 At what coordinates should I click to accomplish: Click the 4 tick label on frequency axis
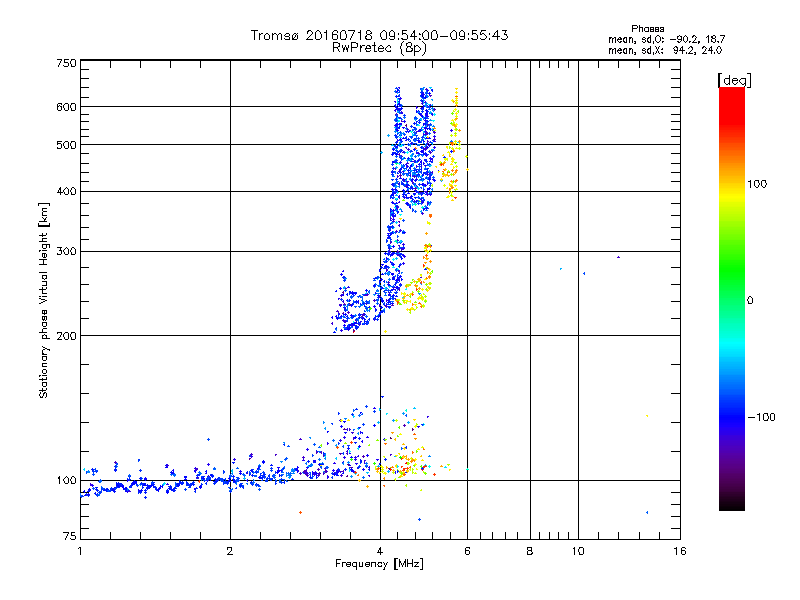(380, 551)
